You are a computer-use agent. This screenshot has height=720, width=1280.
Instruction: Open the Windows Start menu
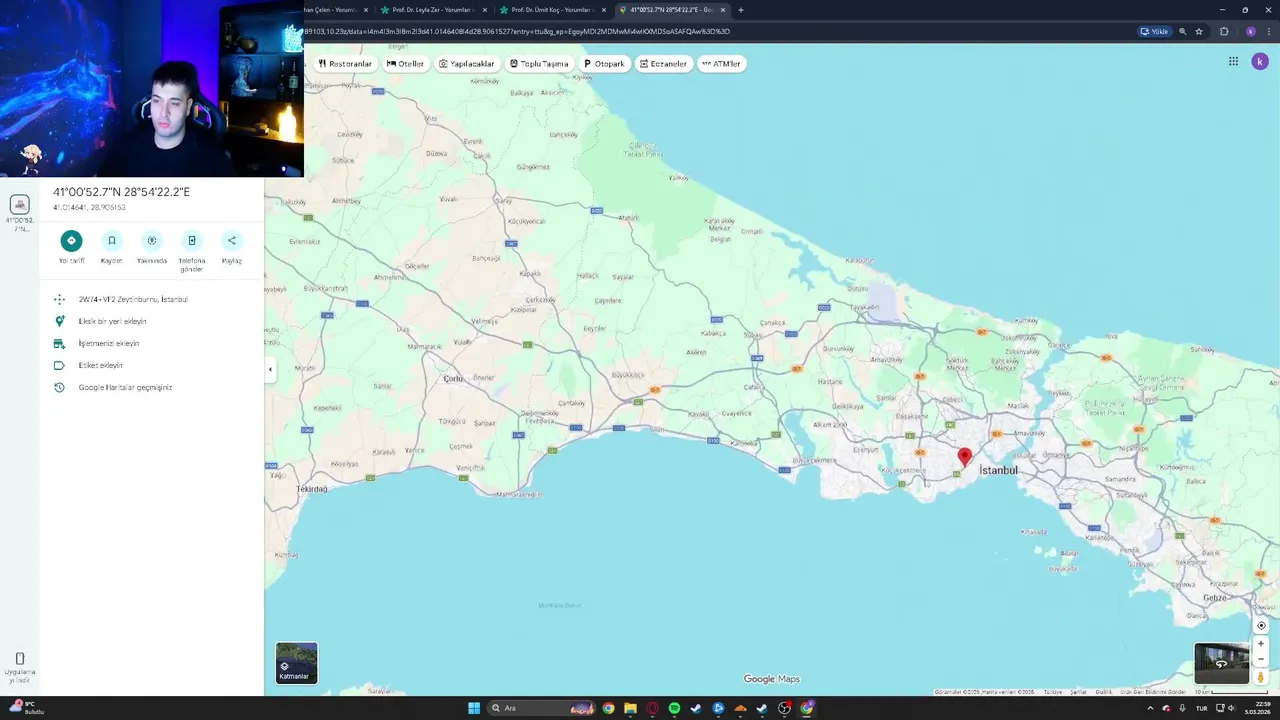point(474,708)
